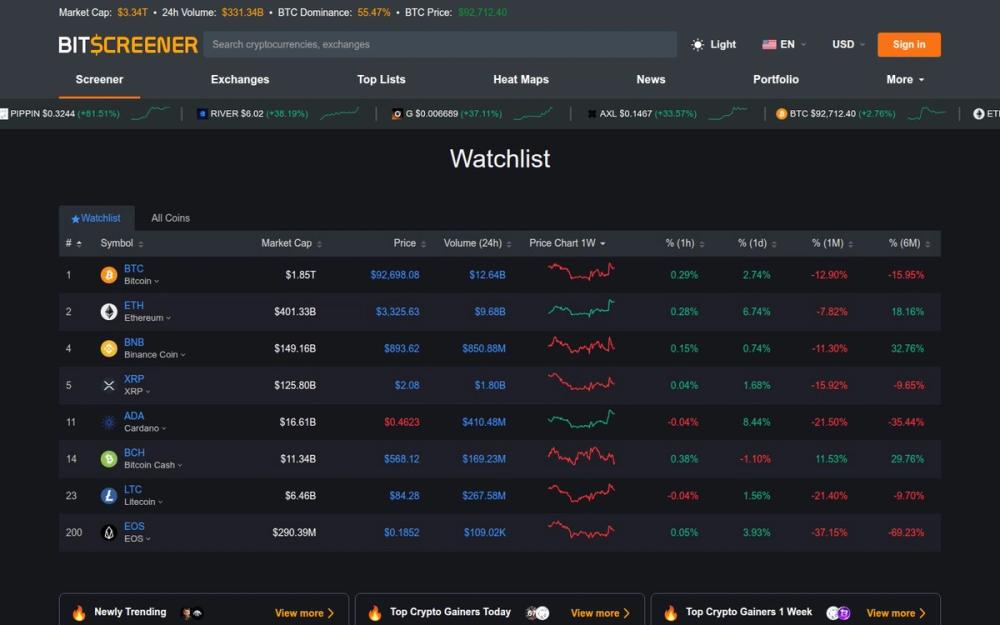The width and height of the screenshot is (1000, 625).
Task: Click View more for Top Crypto Gainers Today
Action: point(601,614)
